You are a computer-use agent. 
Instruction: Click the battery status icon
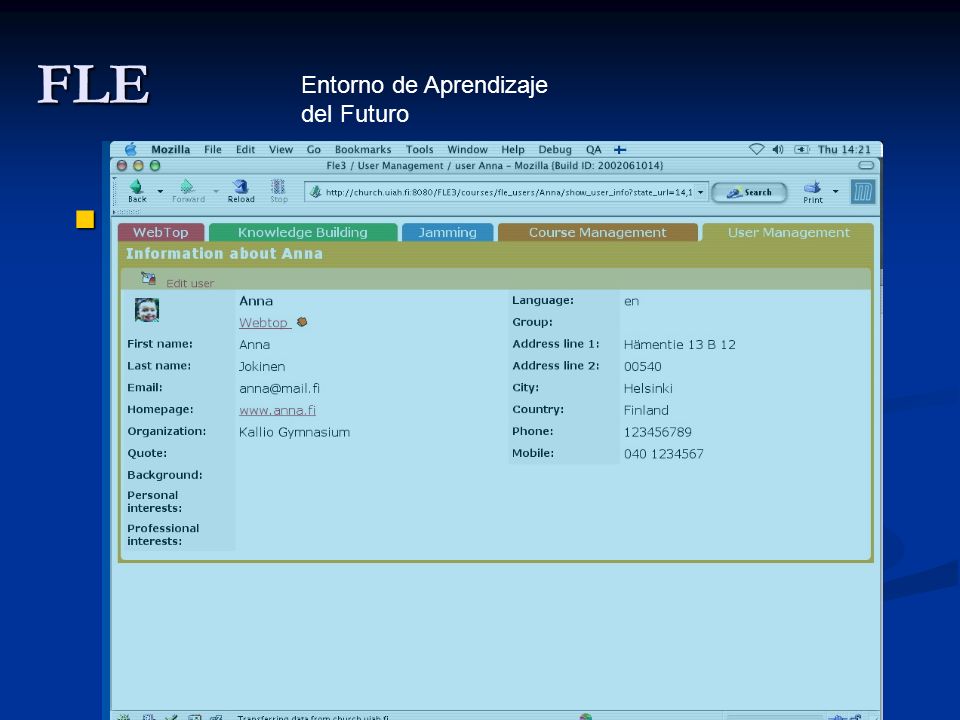pos(801,149)
